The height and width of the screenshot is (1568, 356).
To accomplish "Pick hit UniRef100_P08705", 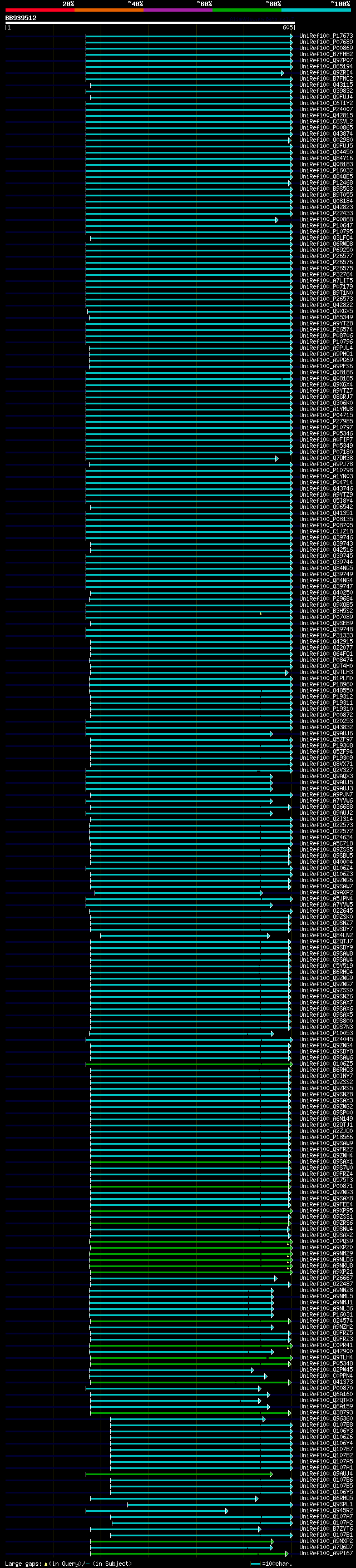I will pos(325,525).
